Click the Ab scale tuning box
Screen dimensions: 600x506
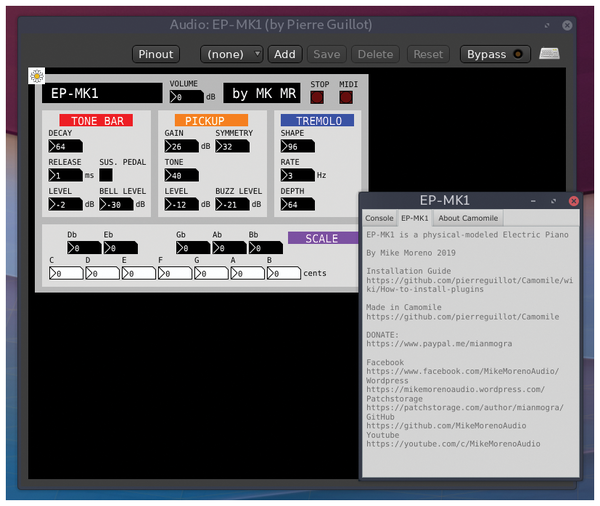[230, 248]
